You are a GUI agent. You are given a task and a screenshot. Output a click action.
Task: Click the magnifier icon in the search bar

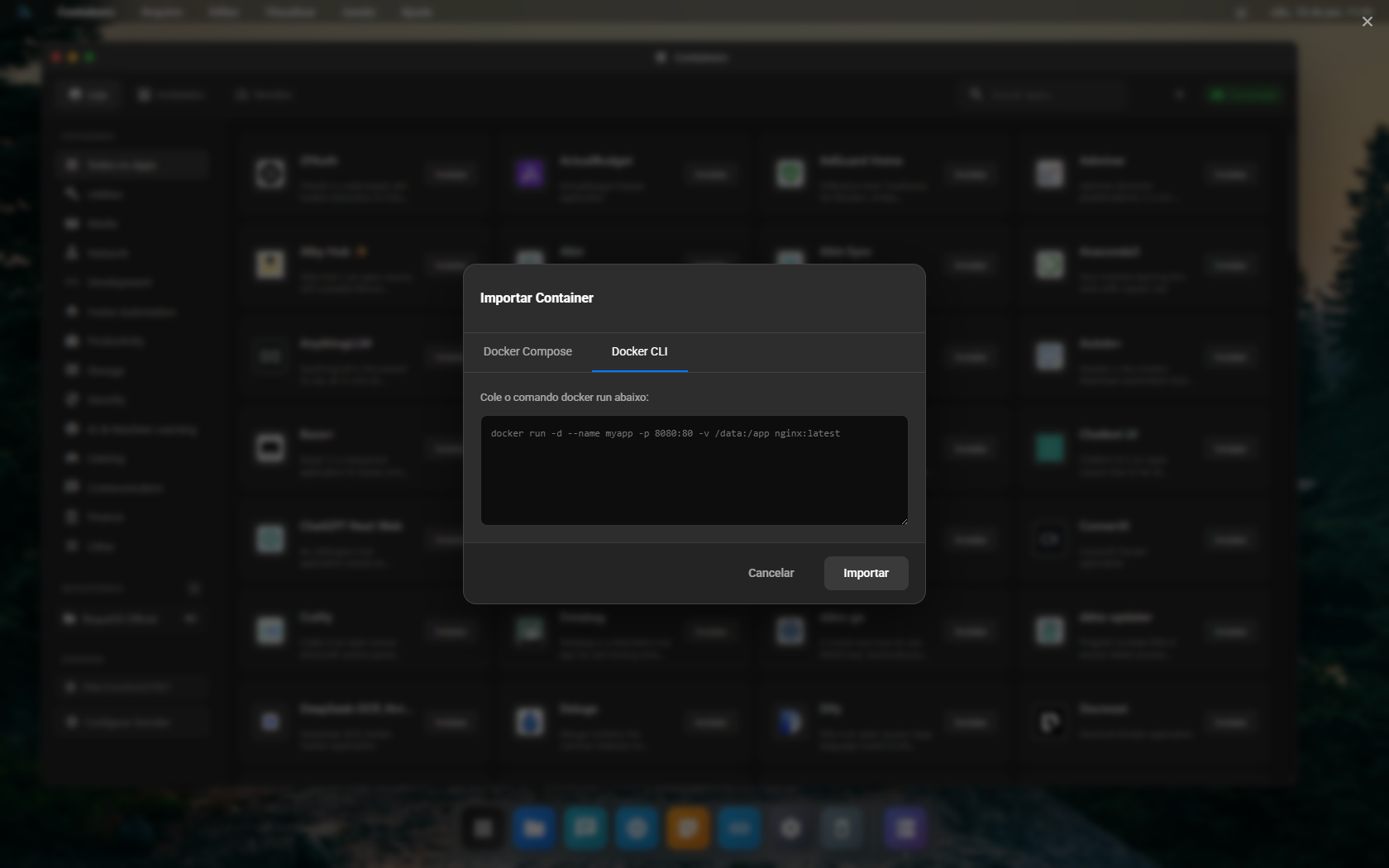[976, 94]
